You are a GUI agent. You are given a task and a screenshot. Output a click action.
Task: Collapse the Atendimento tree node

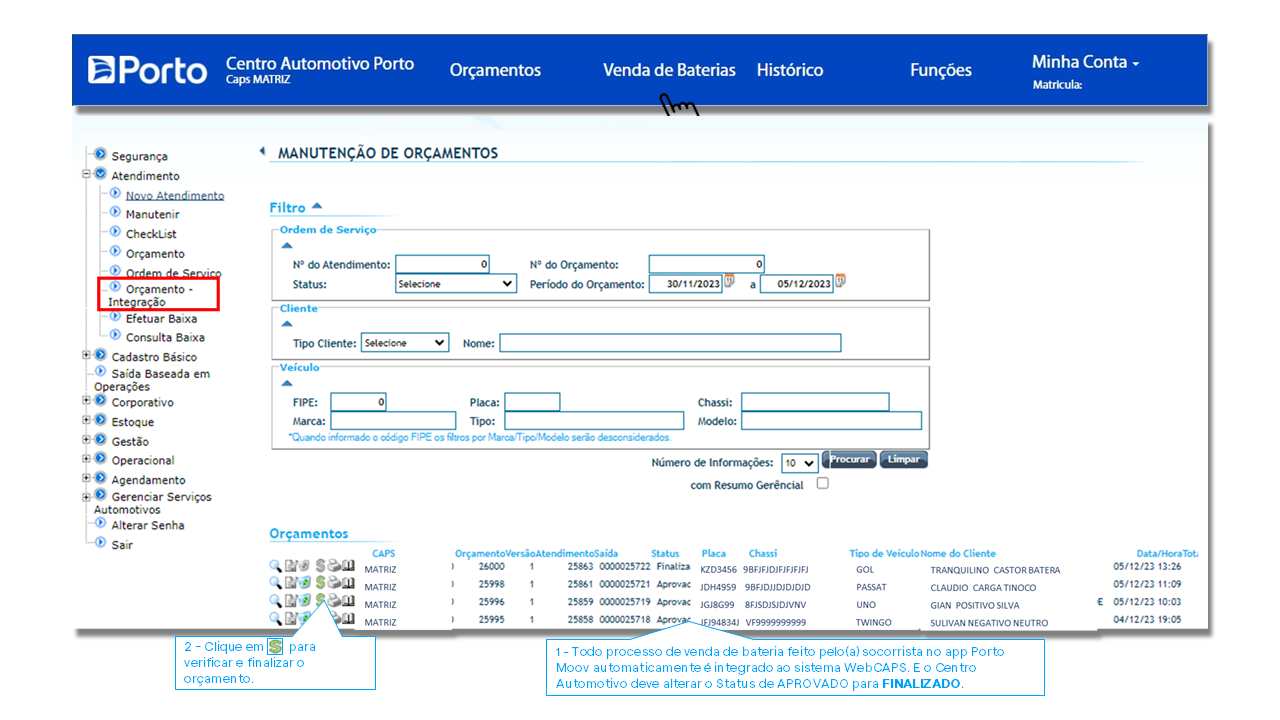pos(87,174)
